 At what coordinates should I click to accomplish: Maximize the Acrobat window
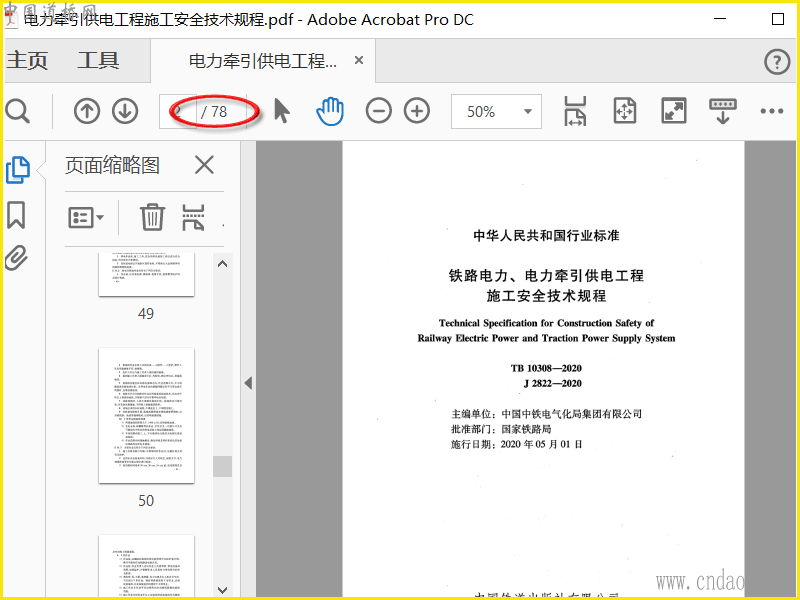click(778, 19)
